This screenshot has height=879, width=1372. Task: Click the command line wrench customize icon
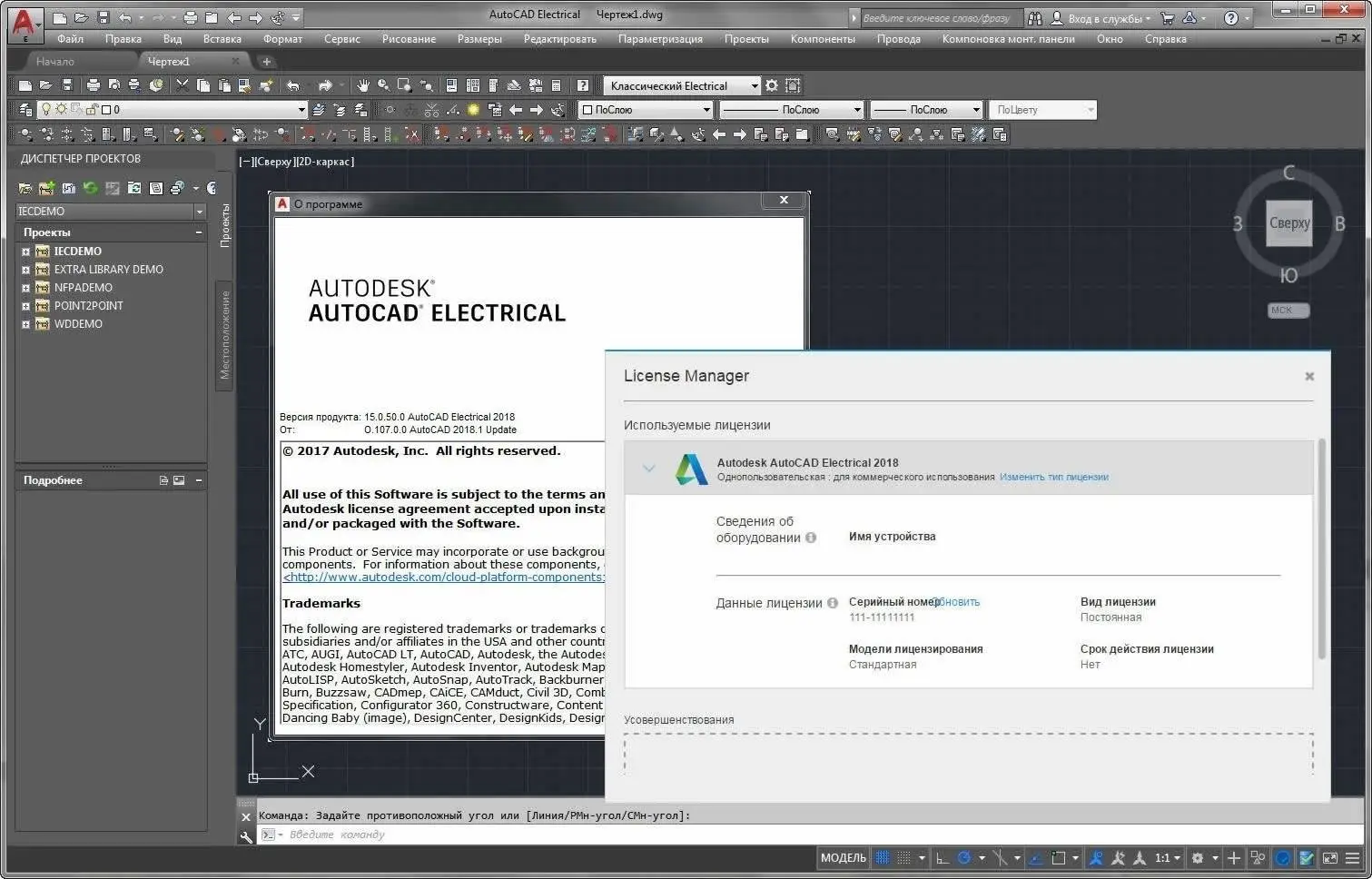coord(246,836)
